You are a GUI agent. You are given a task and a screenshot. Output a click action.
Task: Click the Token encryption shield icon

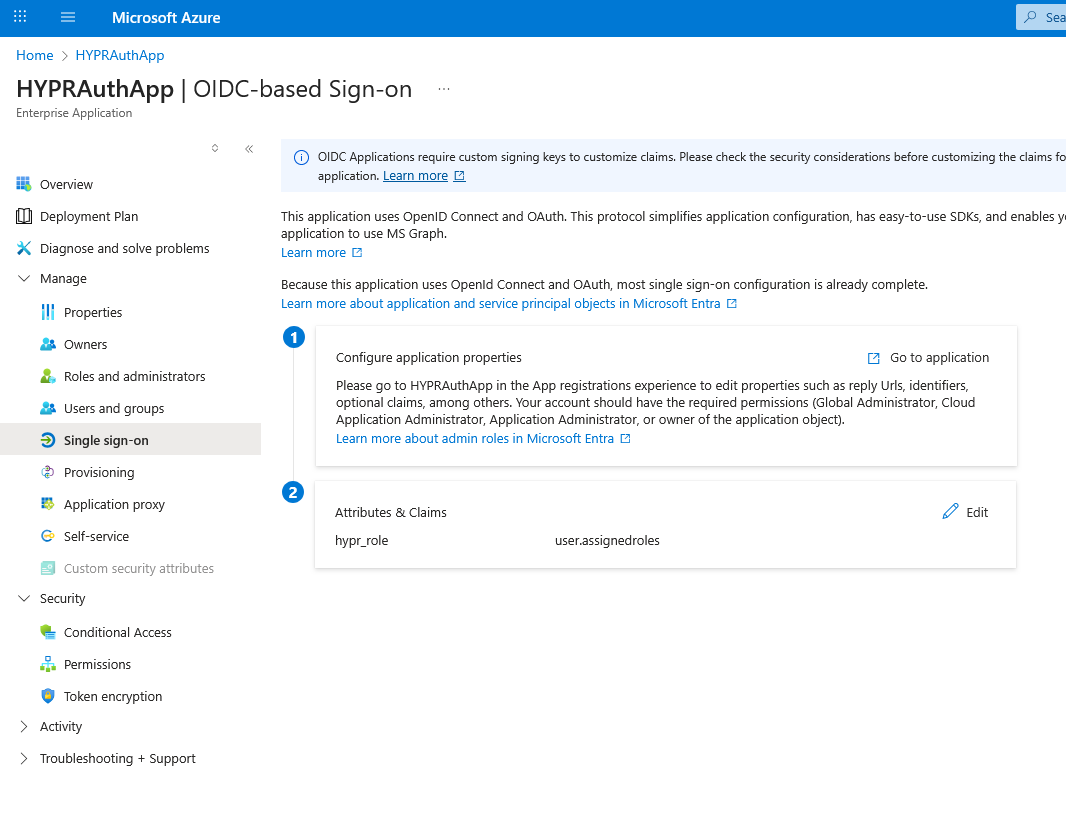click(48, 696)
